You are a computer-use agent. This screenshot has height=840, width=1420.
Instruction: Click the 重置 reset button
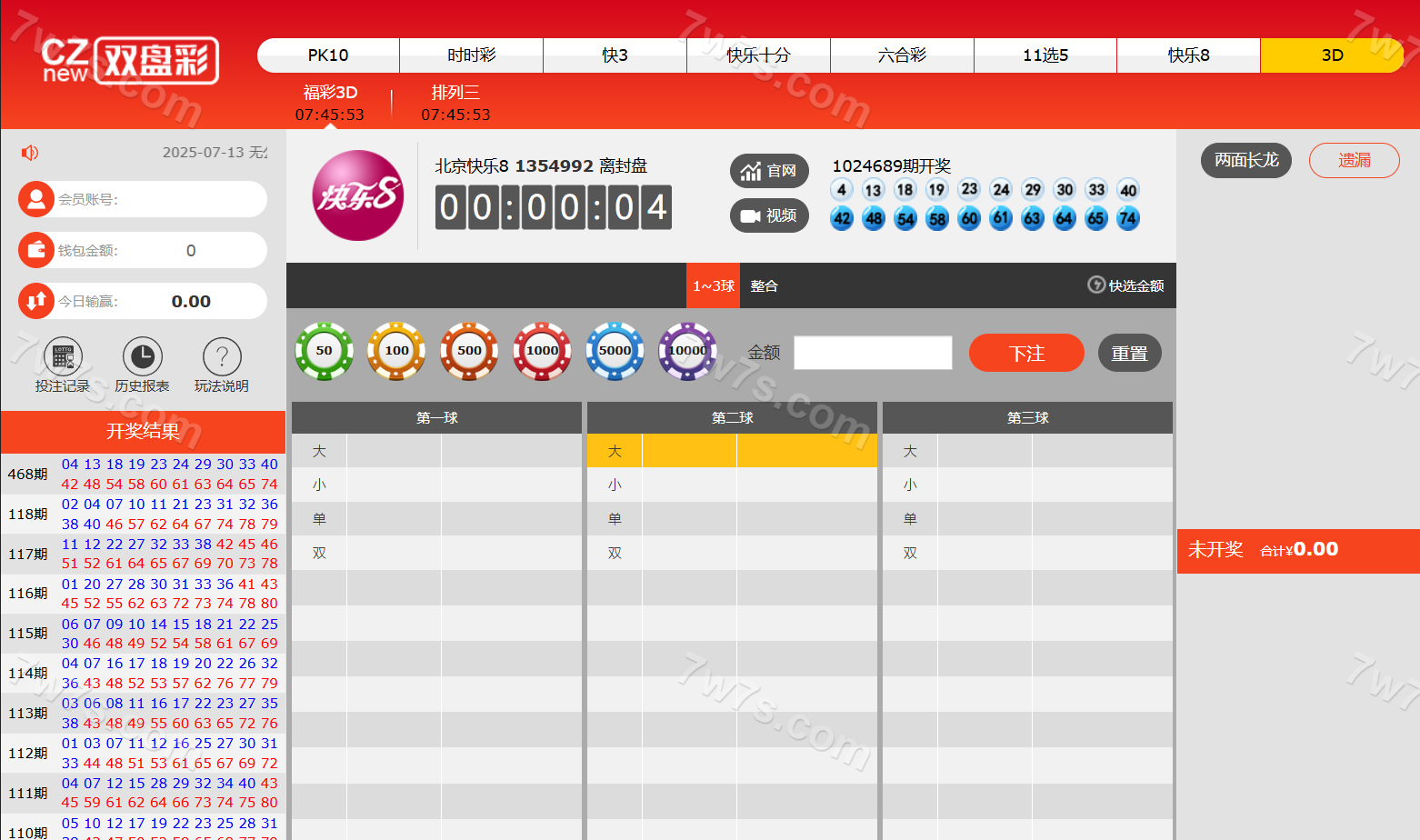[x=1129, y=354]
